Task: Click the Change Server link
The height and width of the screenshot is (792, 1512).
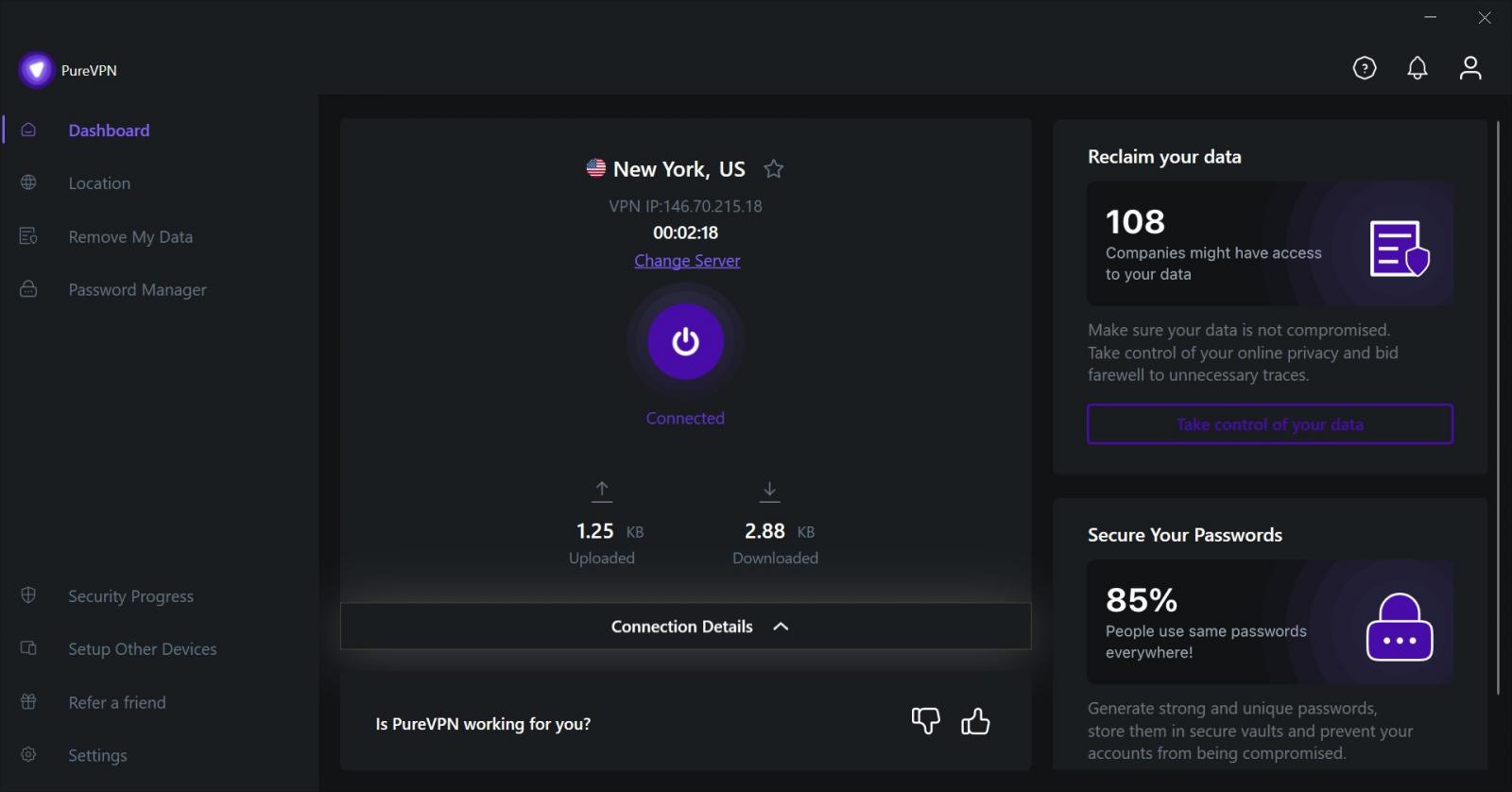Action: [x=687, y=261]
